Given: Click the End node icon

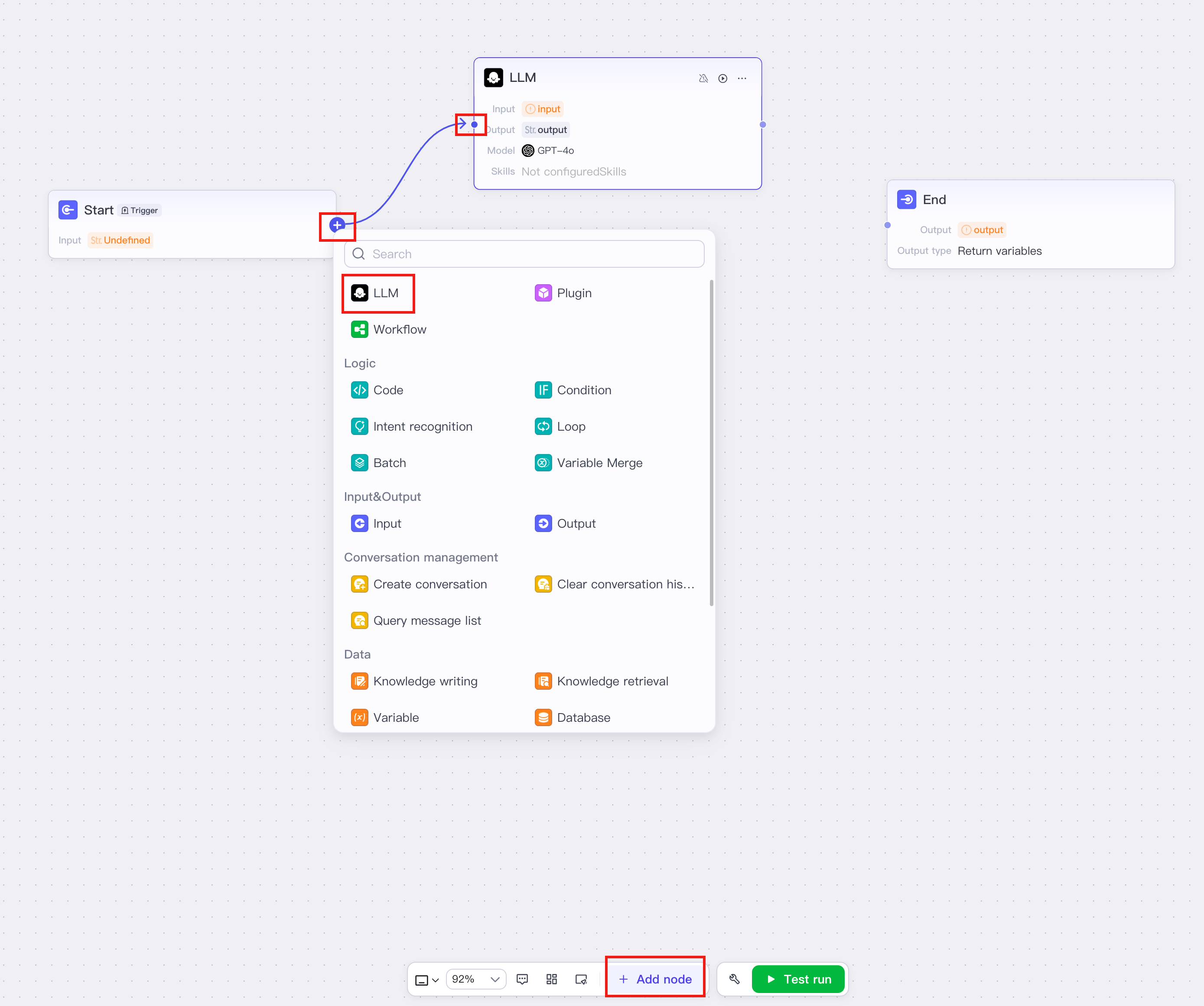Looking at the screenshot, I should pyautogui.click(x=906, y=200).
